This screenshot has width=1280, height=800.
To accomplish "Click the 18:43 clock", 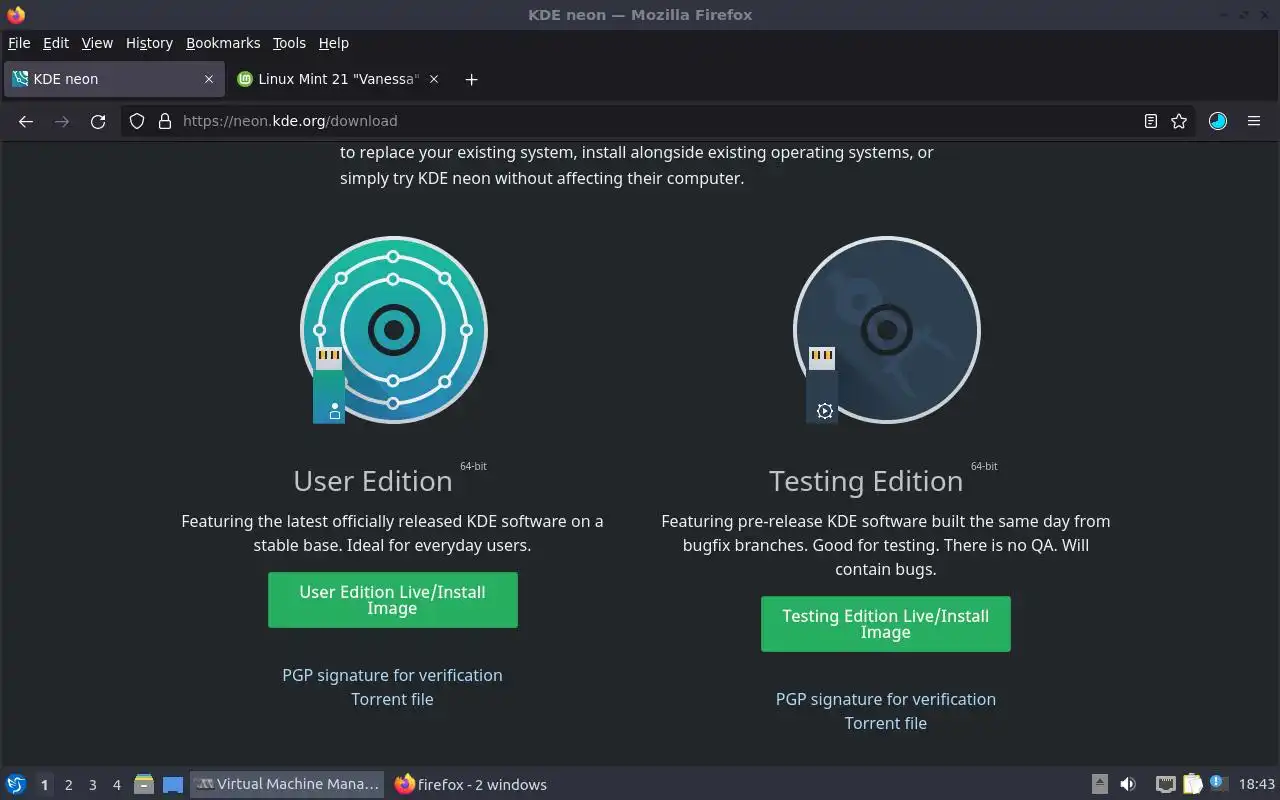I will click(x=1256, y=784).
